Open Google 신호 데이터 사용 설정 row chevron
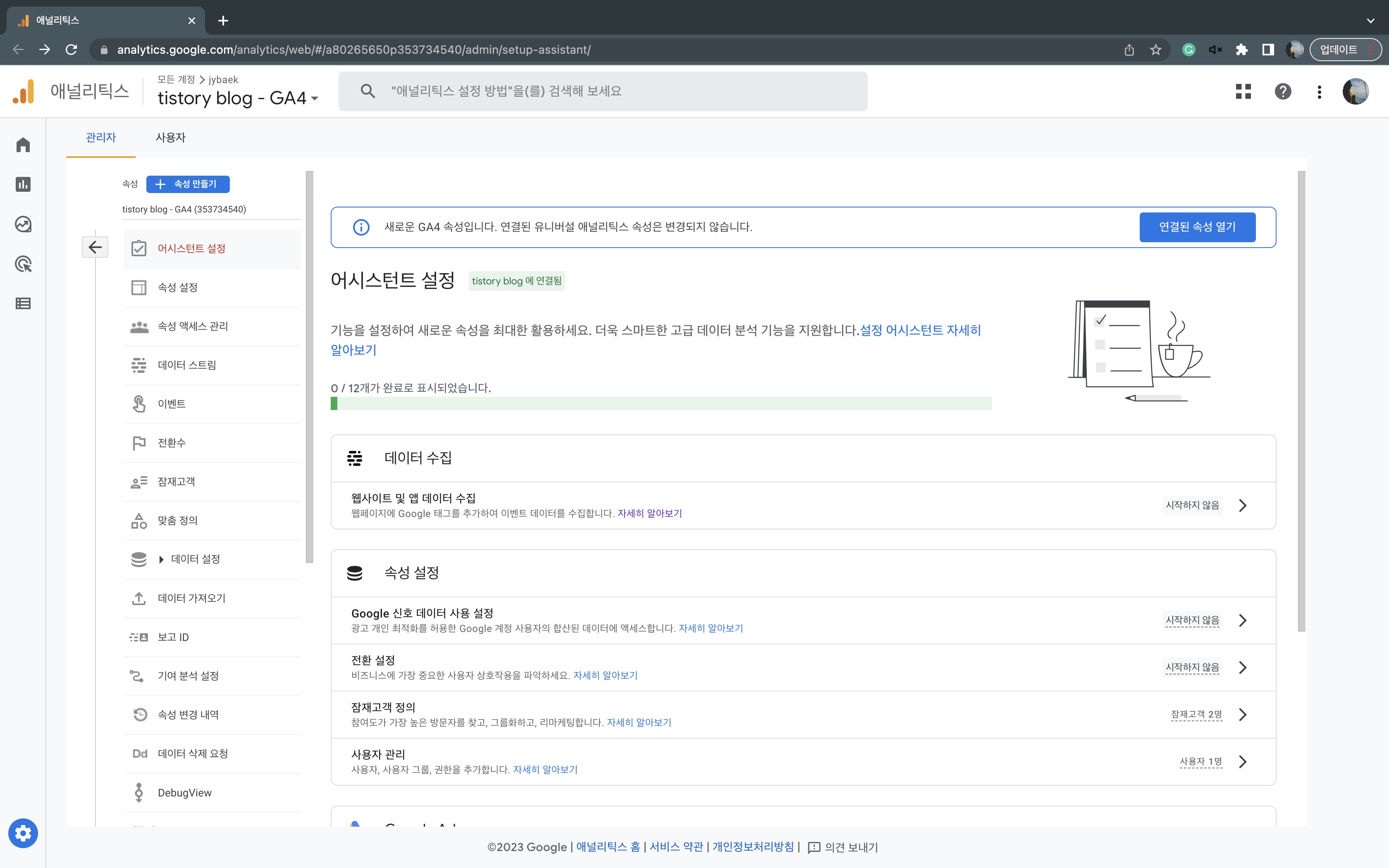Image resolution: width=1389 pixels, height=868 pixels. coord(1243,620)
